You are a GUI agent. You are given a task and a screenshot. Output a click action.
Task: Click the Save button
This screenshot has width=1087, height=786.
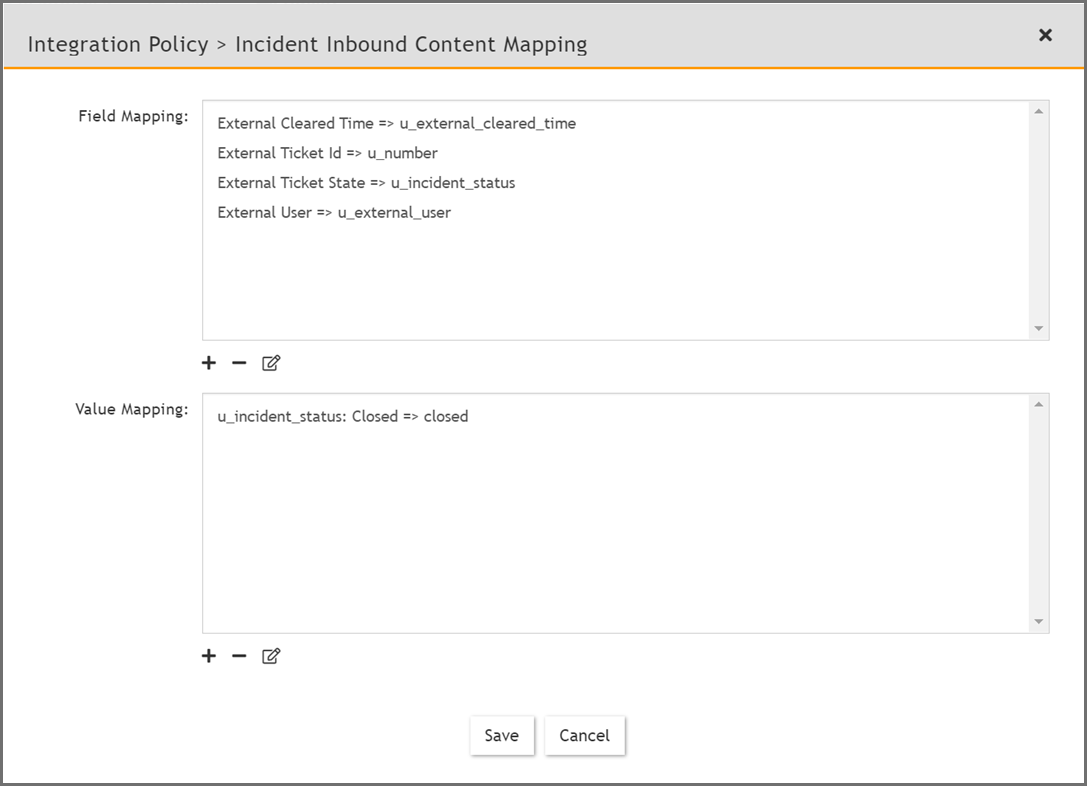pos(502,735)
